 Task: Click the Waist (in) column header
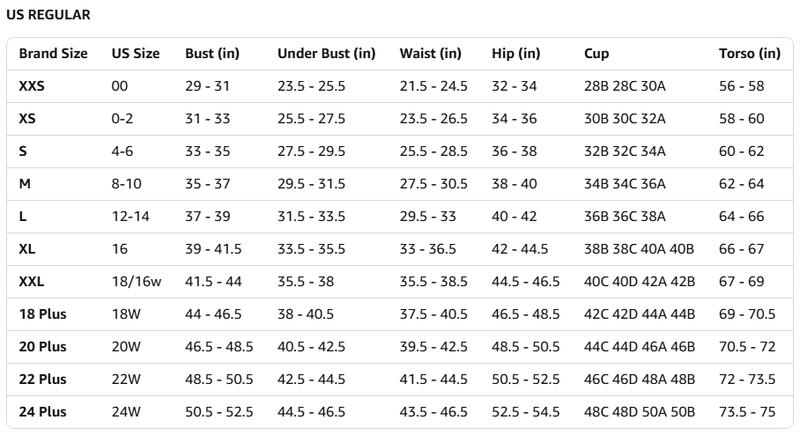click(x=430, y=54)
